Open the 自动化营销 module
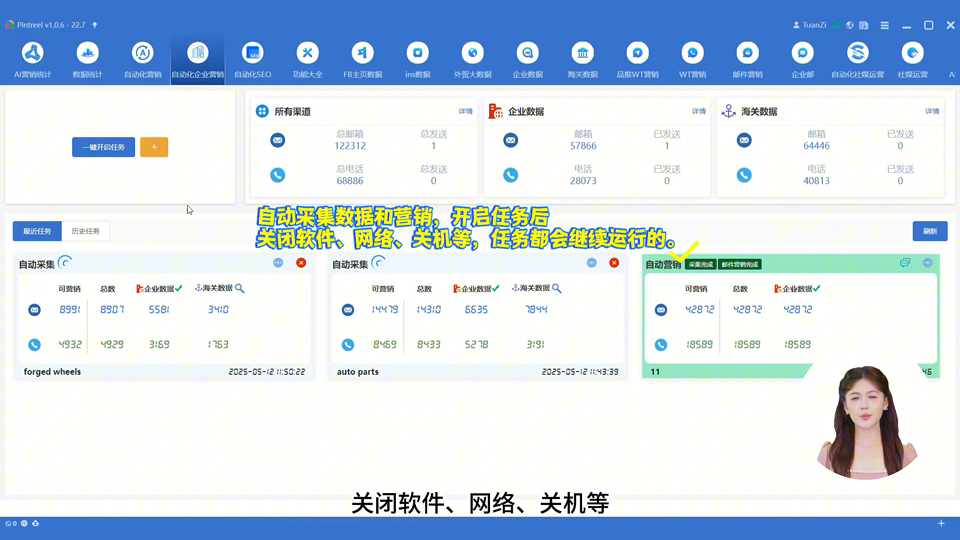 click(x=143, y=60)
